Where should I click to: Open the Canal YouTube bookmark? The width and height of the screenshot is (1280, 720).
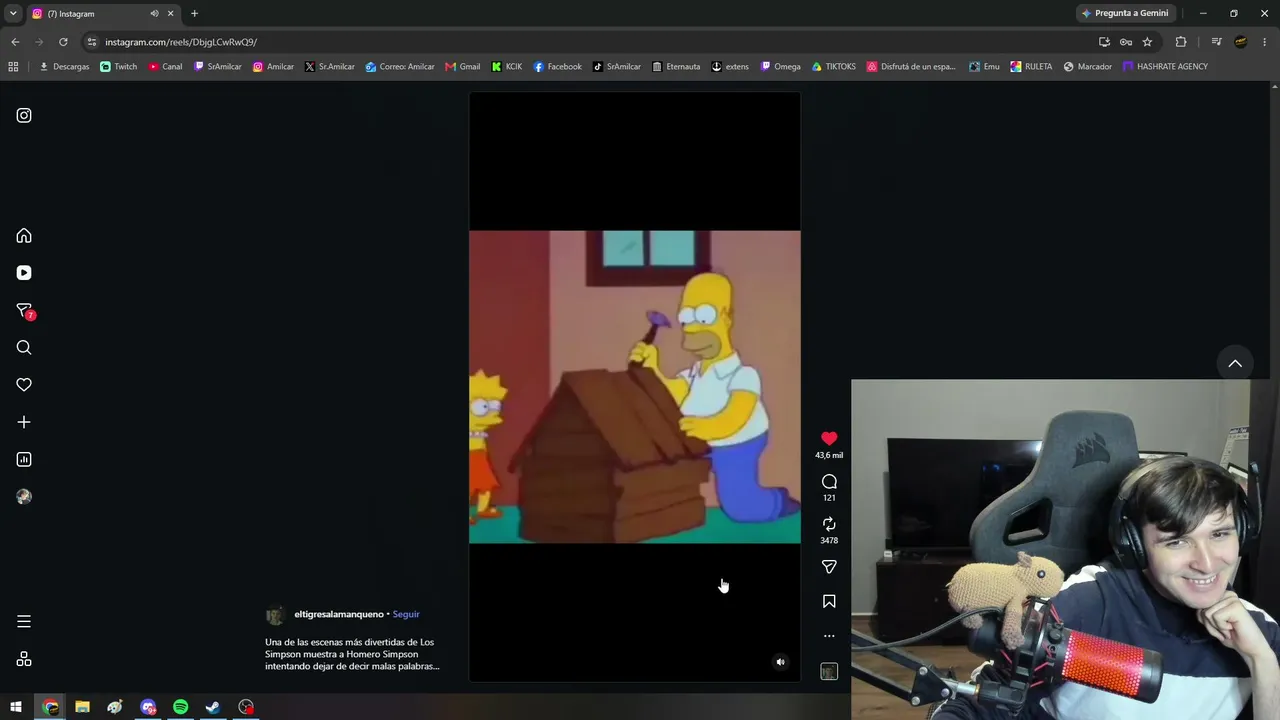coord(166,67)
